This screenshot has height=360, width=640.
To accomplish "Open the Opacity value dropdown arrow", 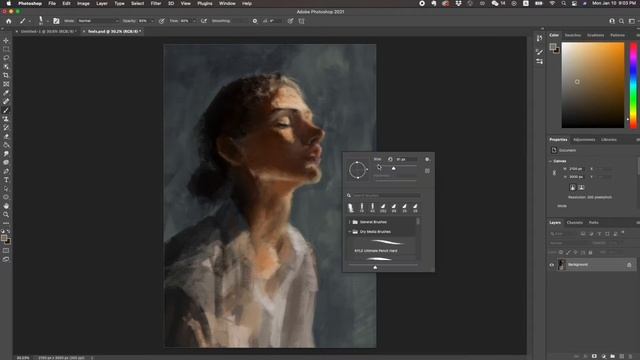I will 152,21.
